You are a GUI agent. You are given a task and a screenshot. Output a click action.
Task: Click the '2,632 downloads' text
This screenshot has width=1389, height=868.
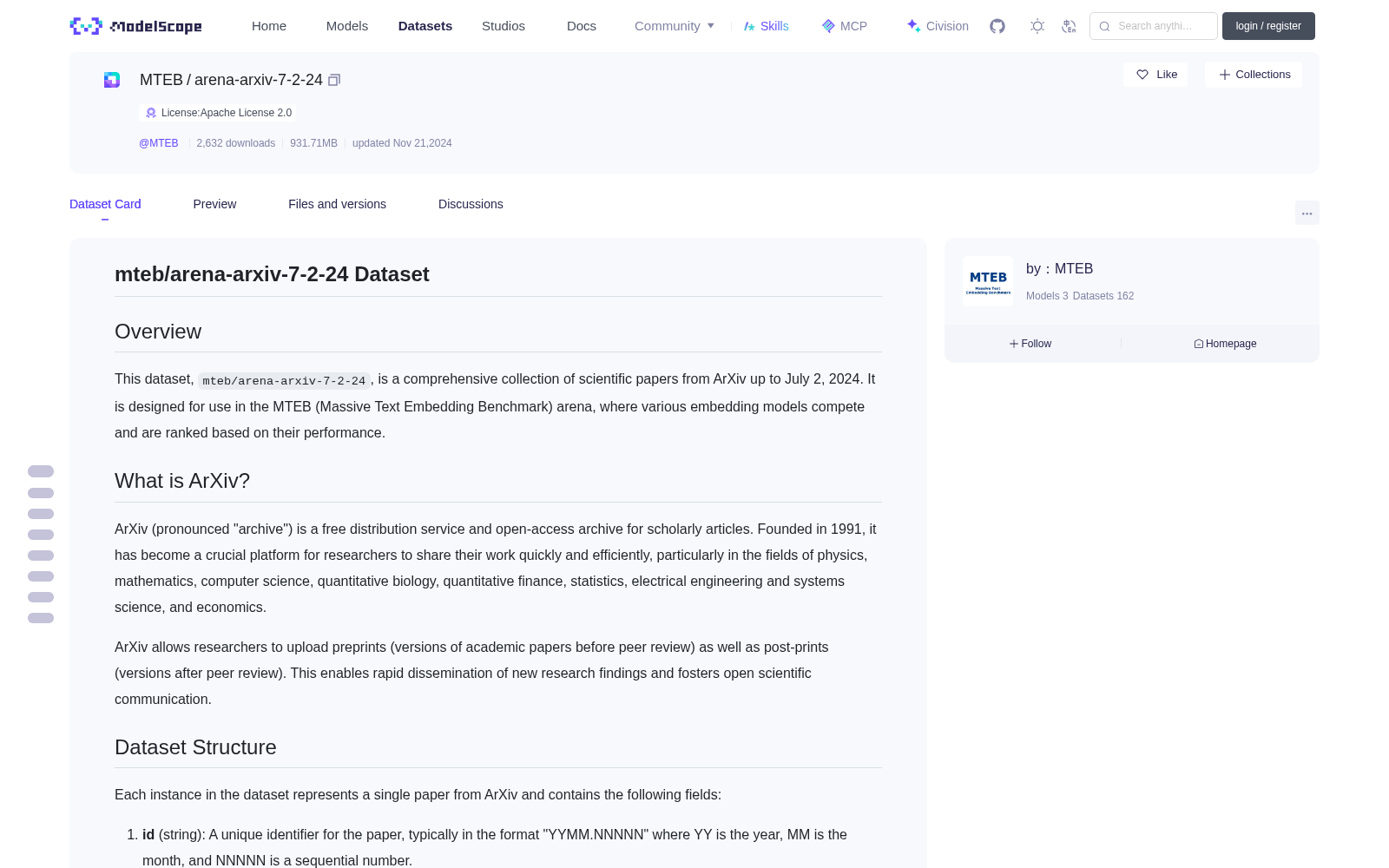click(236, 143)
